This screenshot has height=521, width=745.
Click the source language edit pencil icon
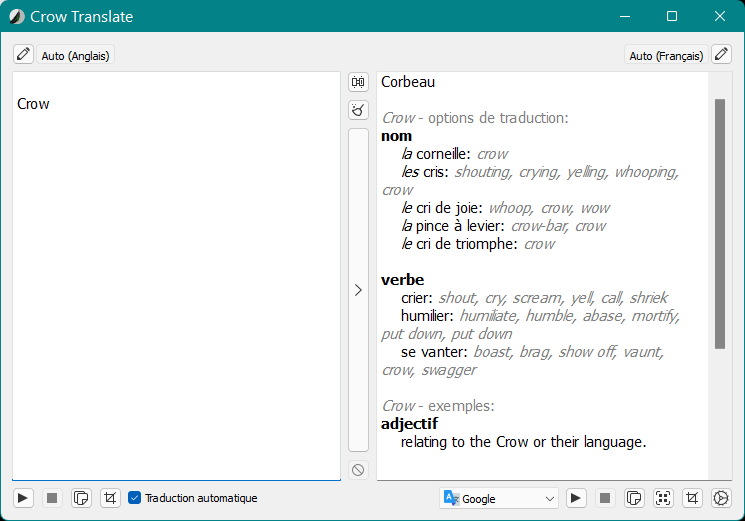coord(23,54)
